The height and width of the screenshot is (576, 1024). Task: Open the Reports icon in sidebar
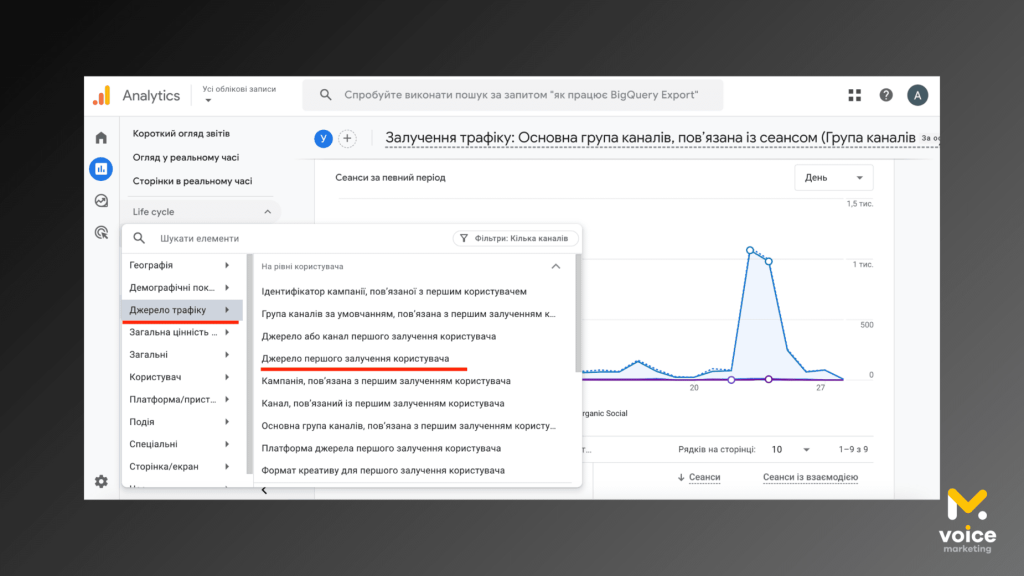(x=101, y=169)
